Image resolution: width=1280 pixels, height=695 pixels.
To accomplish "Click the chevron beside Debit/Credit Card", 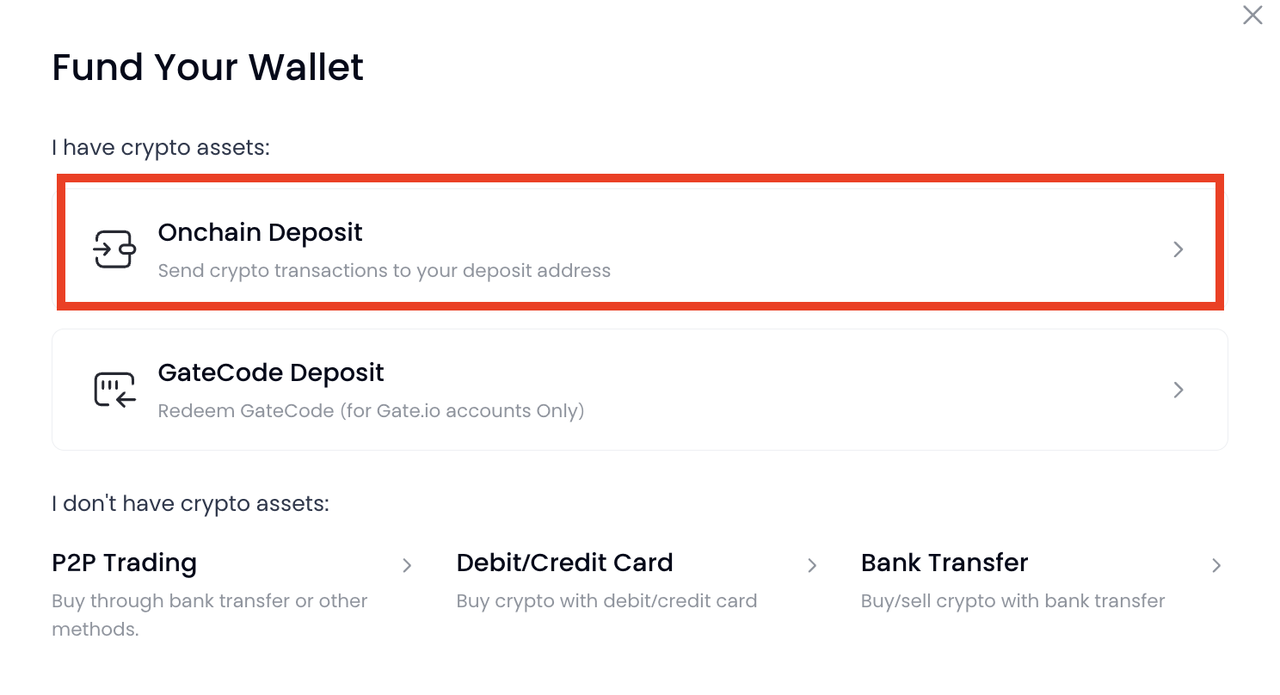I will point(812,566).
